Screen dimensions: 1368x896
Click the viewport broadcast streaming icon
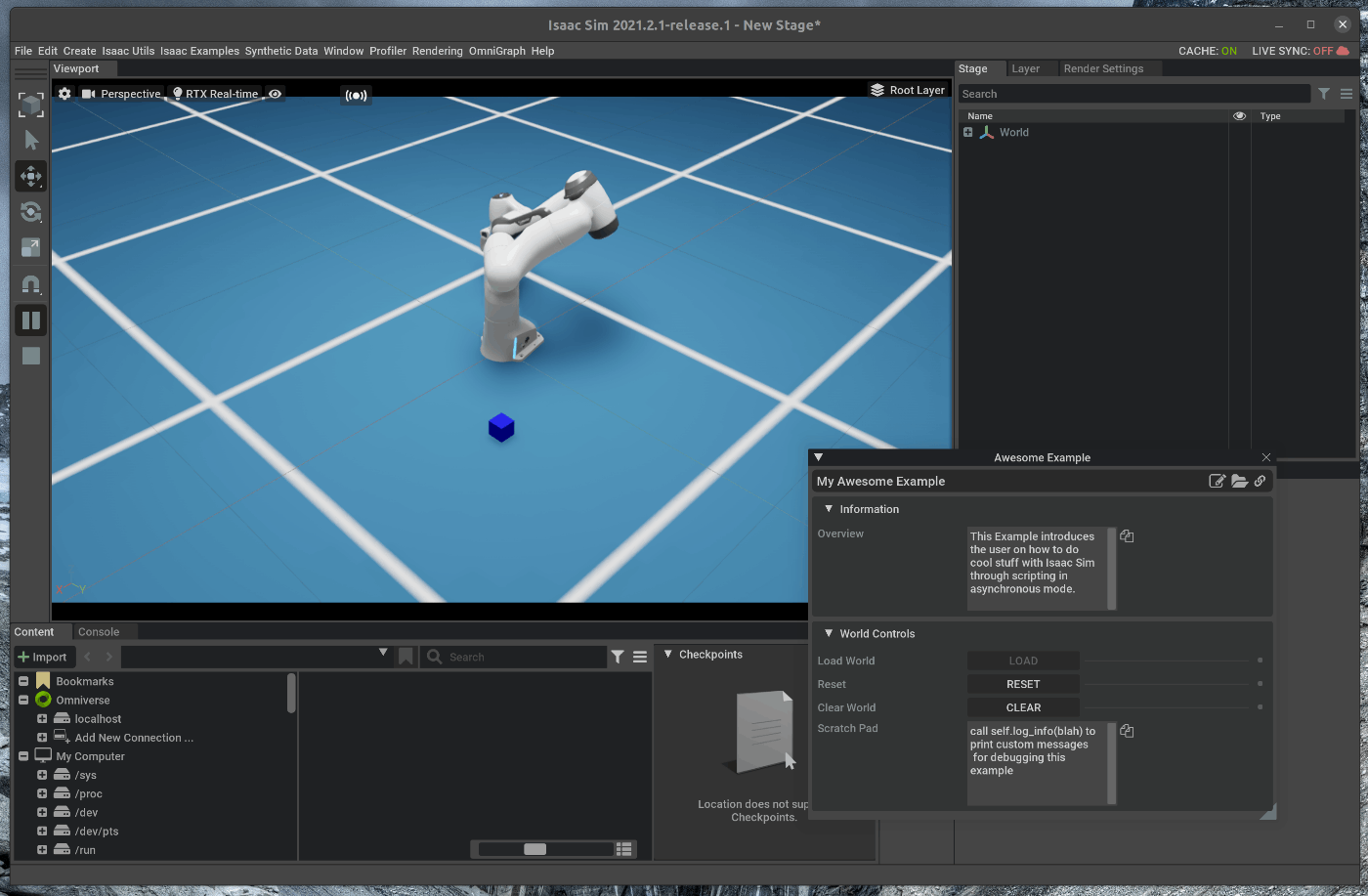coord(356,96)
